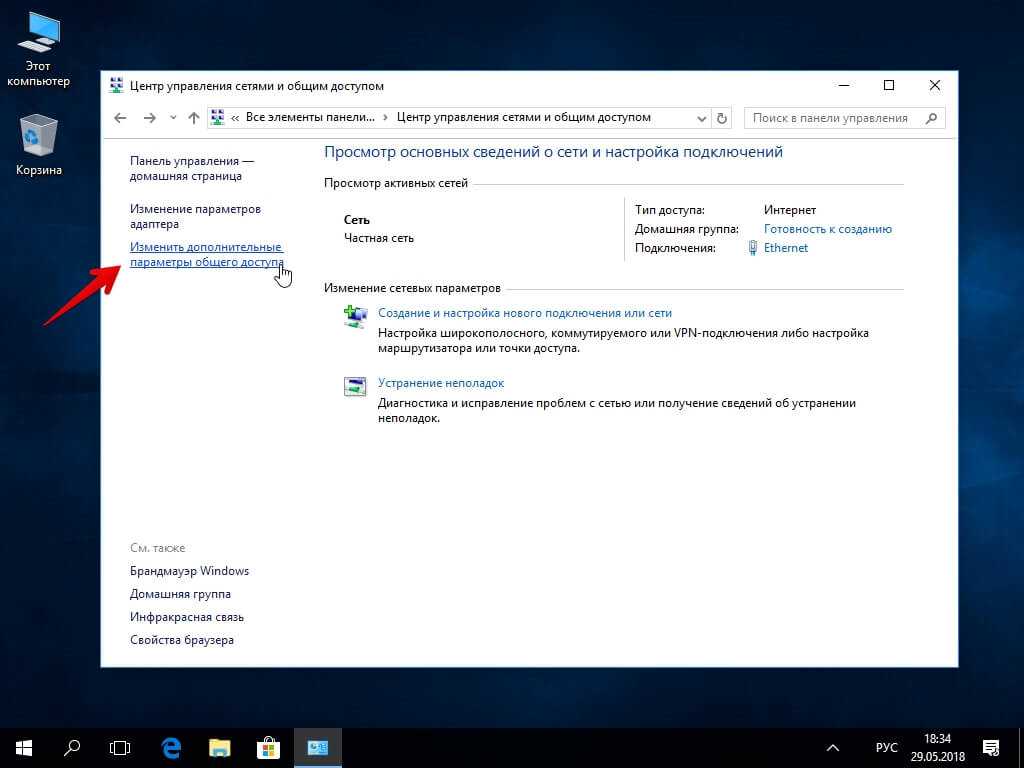Open Microsoft Edge from taskbar
Screen dimensions: 1024x768
click(x=171, y=747)
